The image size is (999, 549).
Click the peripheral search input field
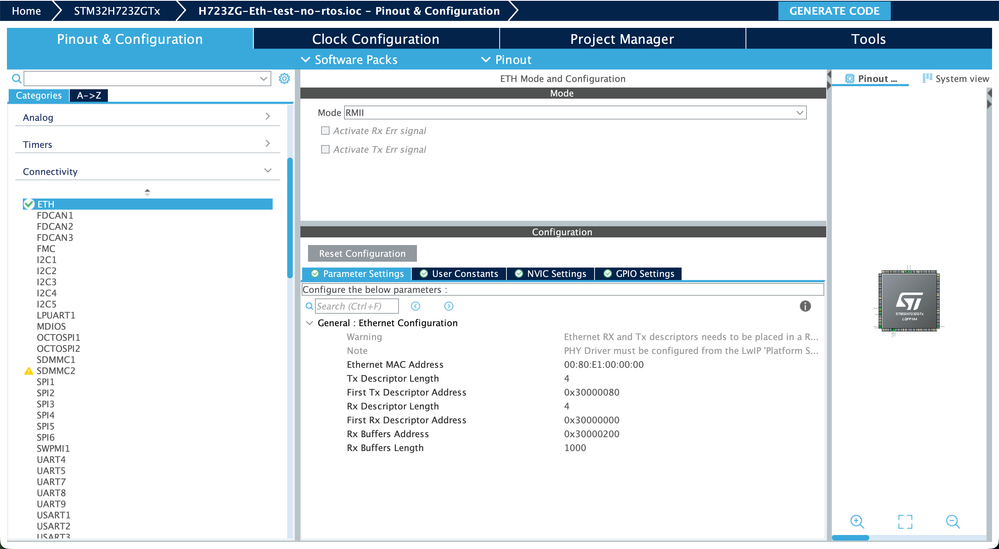coord(147,78)
